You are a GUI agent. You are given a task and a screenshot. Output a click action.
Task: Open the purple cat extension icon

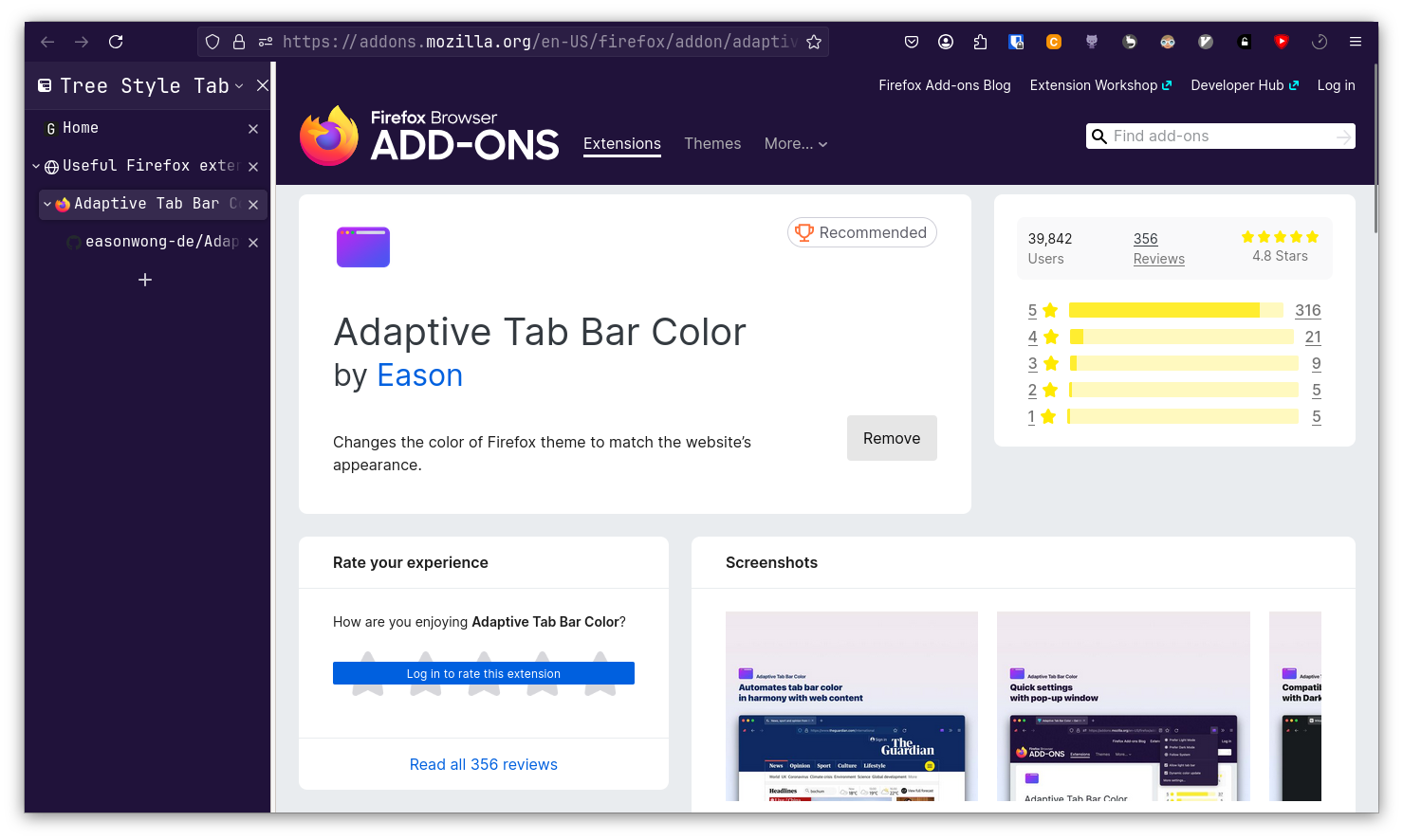1092,42
